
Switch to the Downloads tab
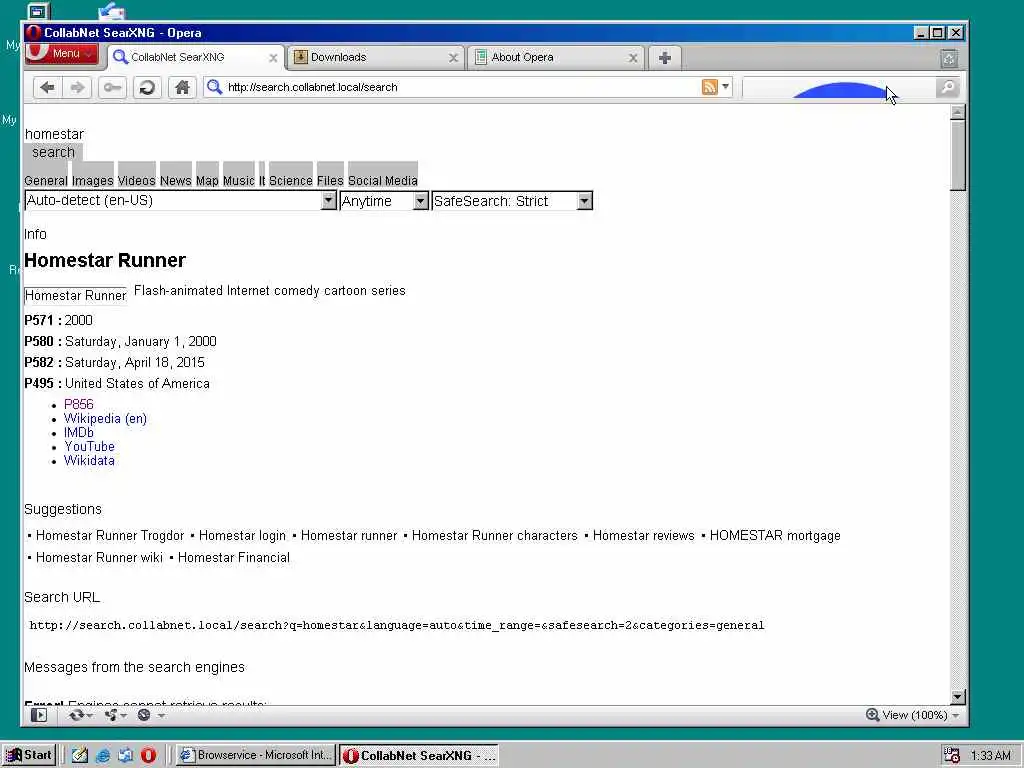[376, 57]
